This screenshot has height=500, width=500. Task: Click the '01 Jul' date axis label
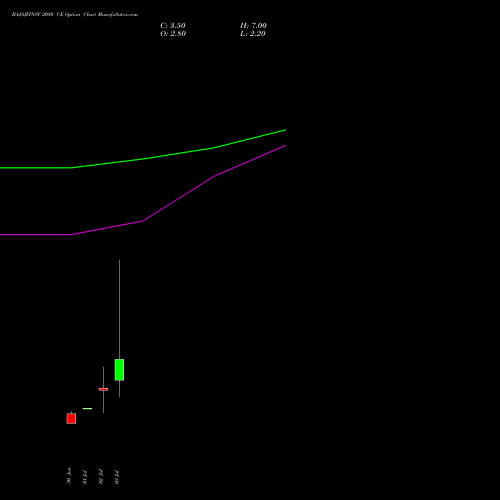coord(85,477)
